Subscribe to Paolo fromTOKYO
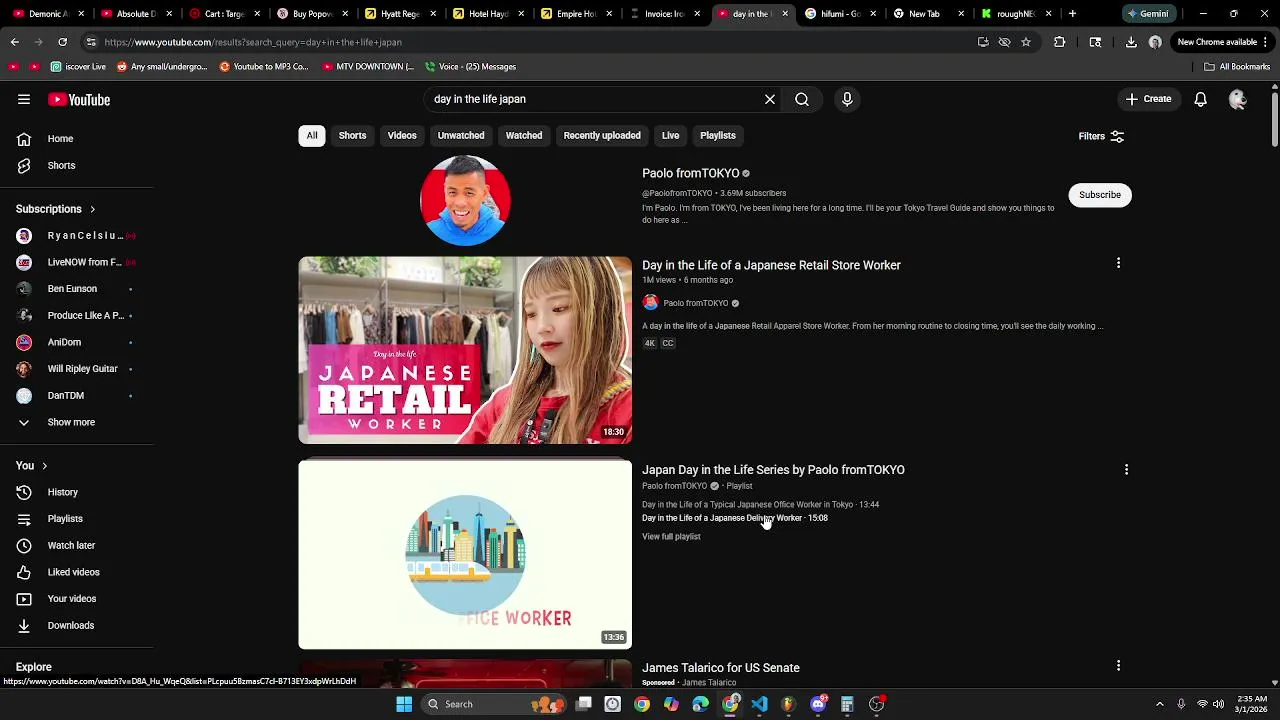This screenshot has height=720, width=1280. pyautogui.click(x=1100, y=195)
